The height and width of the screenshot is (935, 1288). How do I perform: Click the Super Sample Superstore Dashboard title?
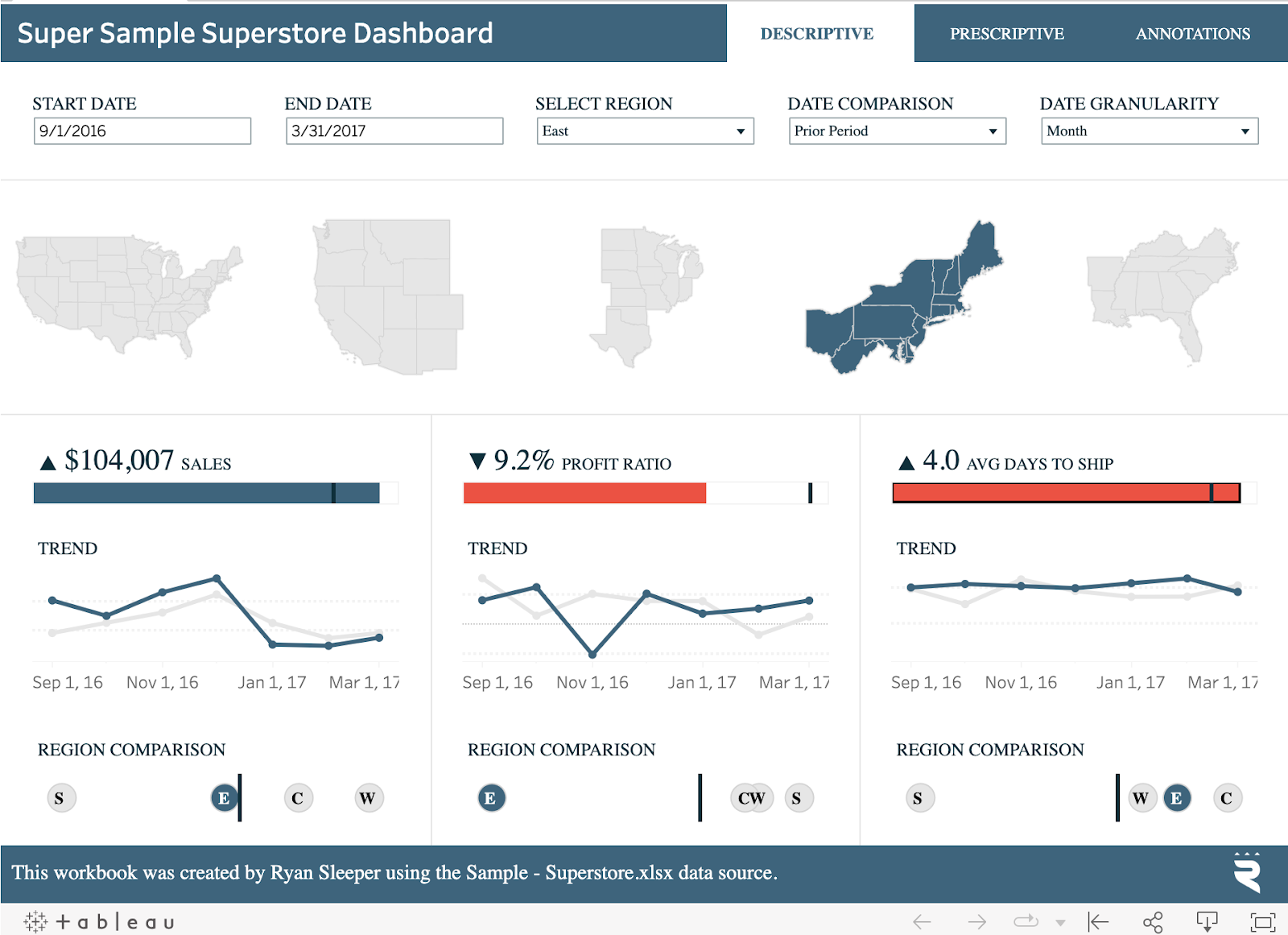[255, 33]
